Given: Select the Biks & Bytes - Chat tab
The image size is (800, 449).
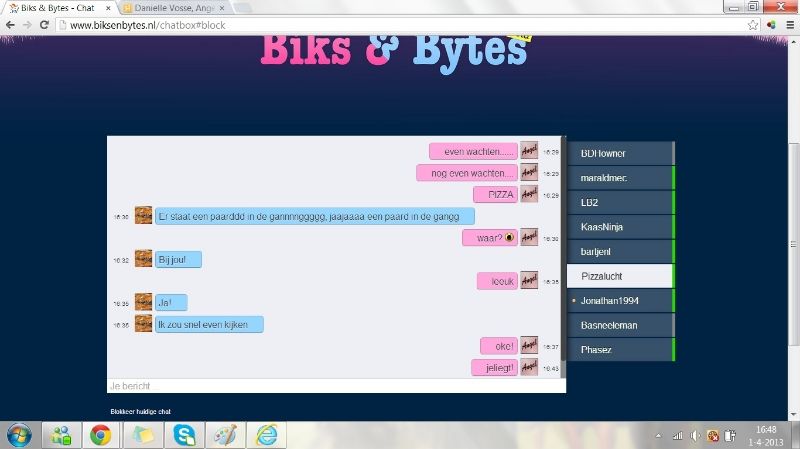Looking at the screenshot, I should (x=59, y=8).
